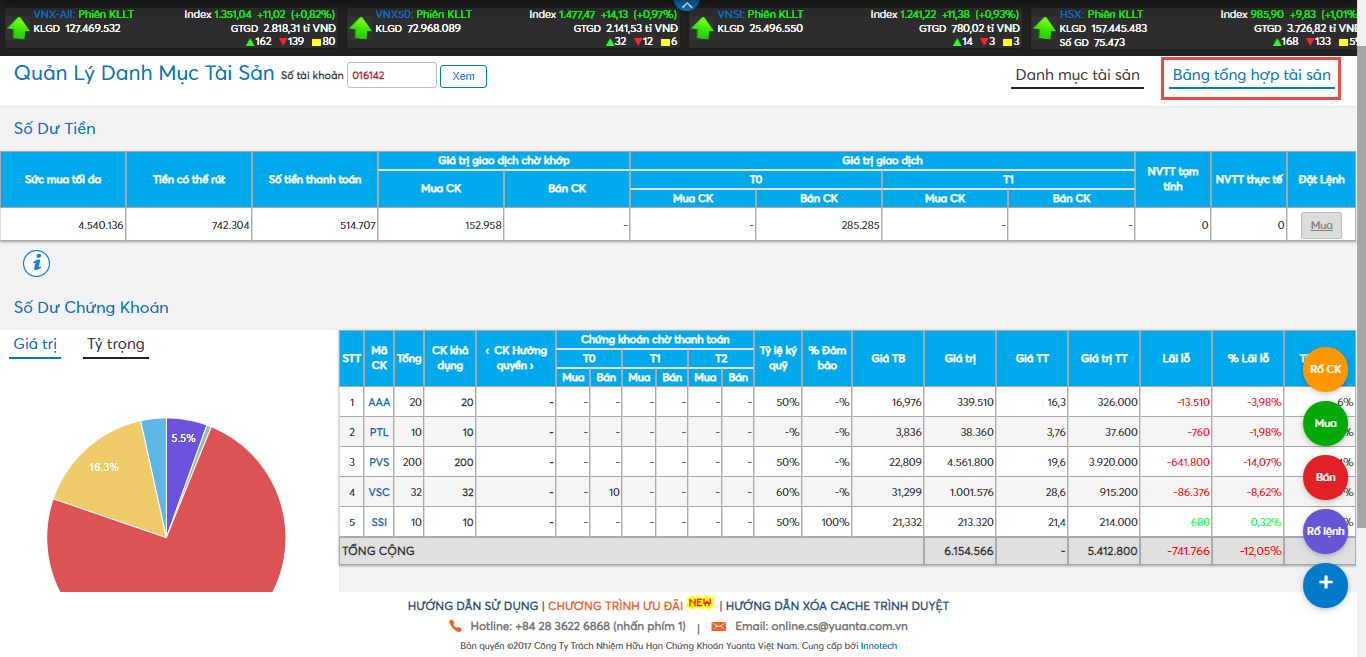Click the Xem button beside account number

pyautogui.click(x=463, y=76)
